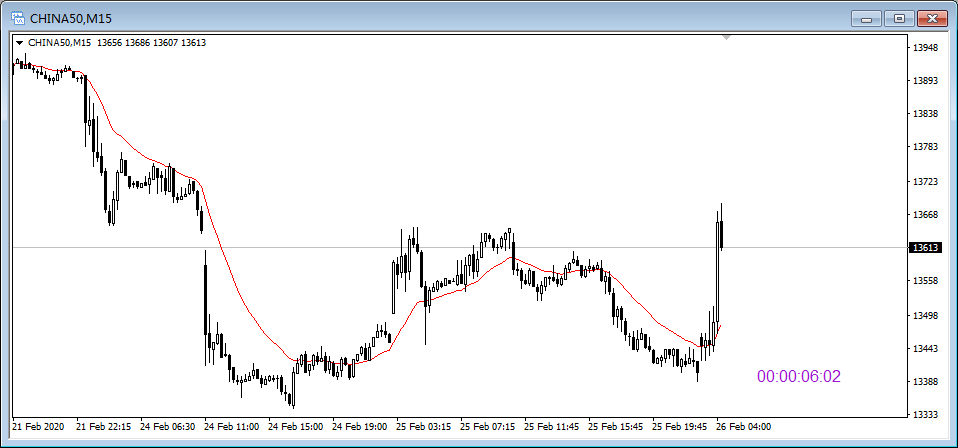Click price scale value 13498
This screenshot has height=448, width=958.
pyautogui.click(x=926, y=315)
